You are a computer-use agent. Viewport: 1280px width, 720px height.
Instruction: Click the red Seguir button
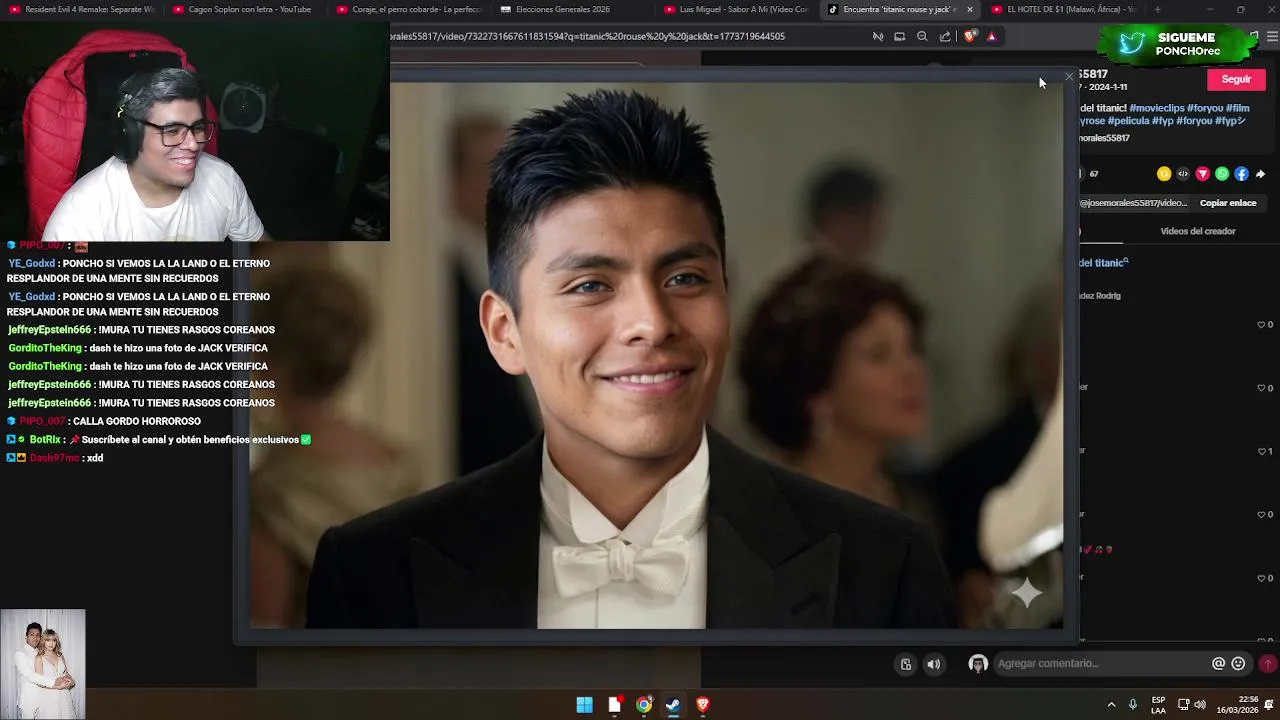[x=1236, y=80]
